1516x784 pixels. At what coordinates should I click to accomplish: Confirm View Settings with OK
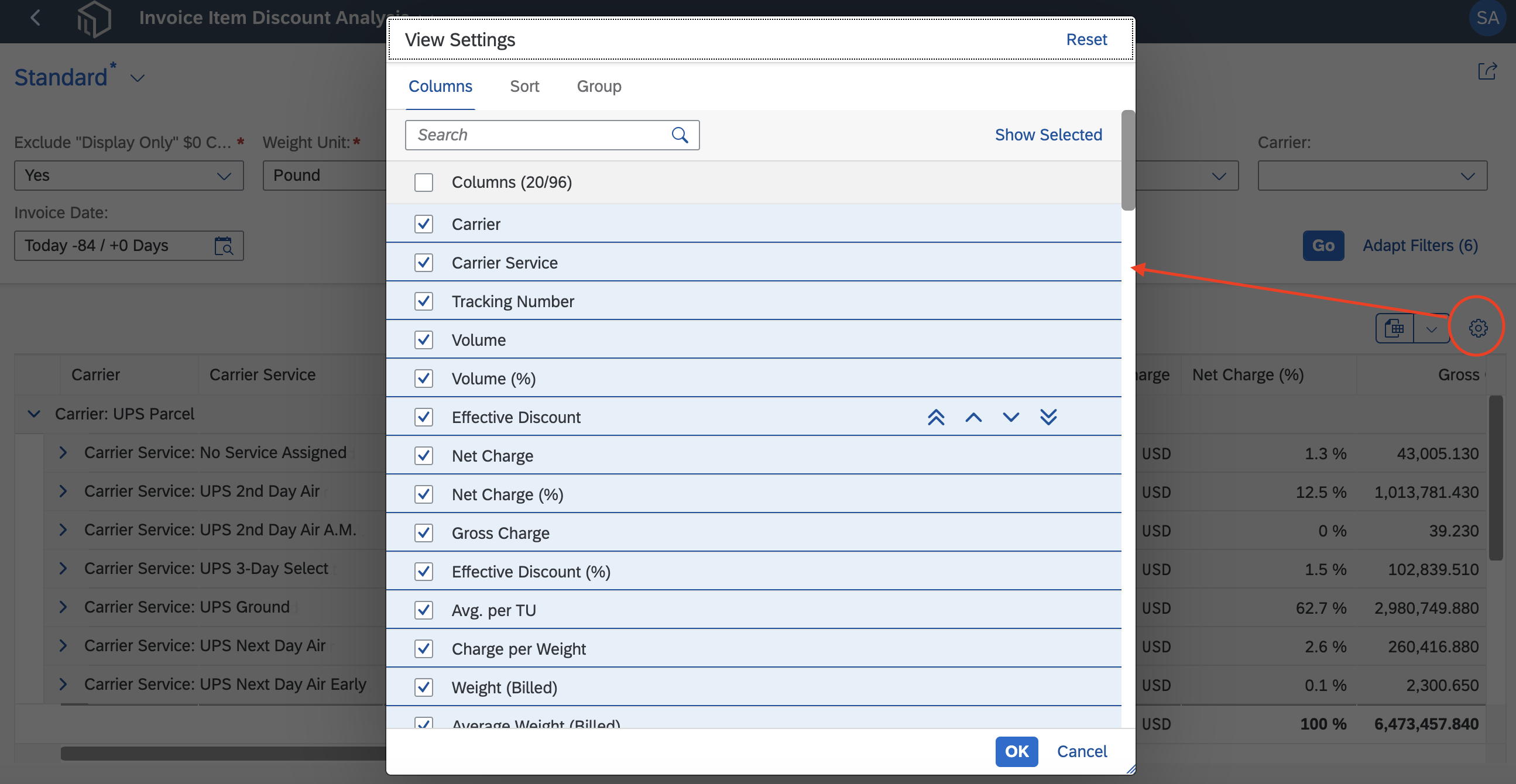1016,751
